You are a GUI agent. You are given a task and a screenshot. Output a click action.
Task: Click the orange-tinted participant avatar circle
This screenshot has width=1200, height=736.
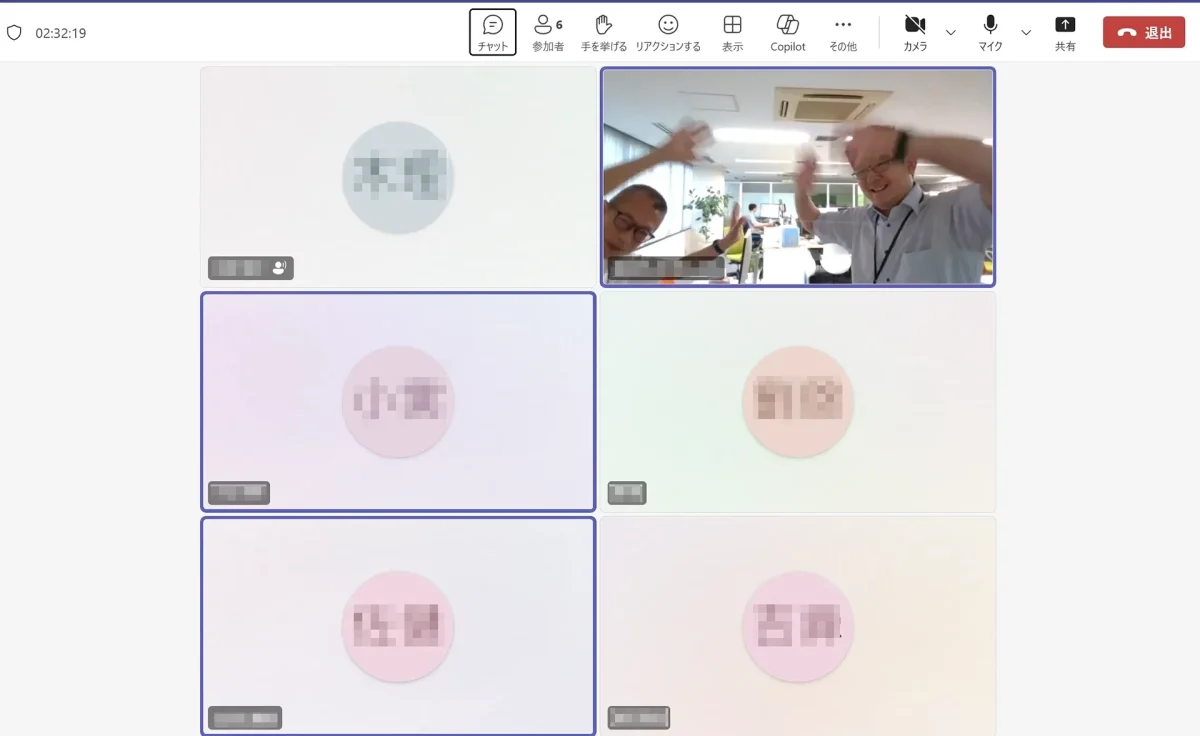pyautogui.click(x=797, y=401)
